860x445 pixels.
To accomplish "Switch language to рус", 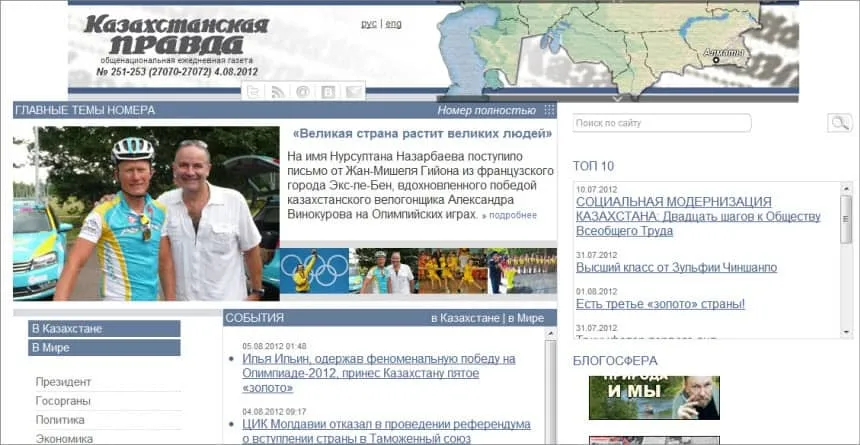I will coord(369,23).
